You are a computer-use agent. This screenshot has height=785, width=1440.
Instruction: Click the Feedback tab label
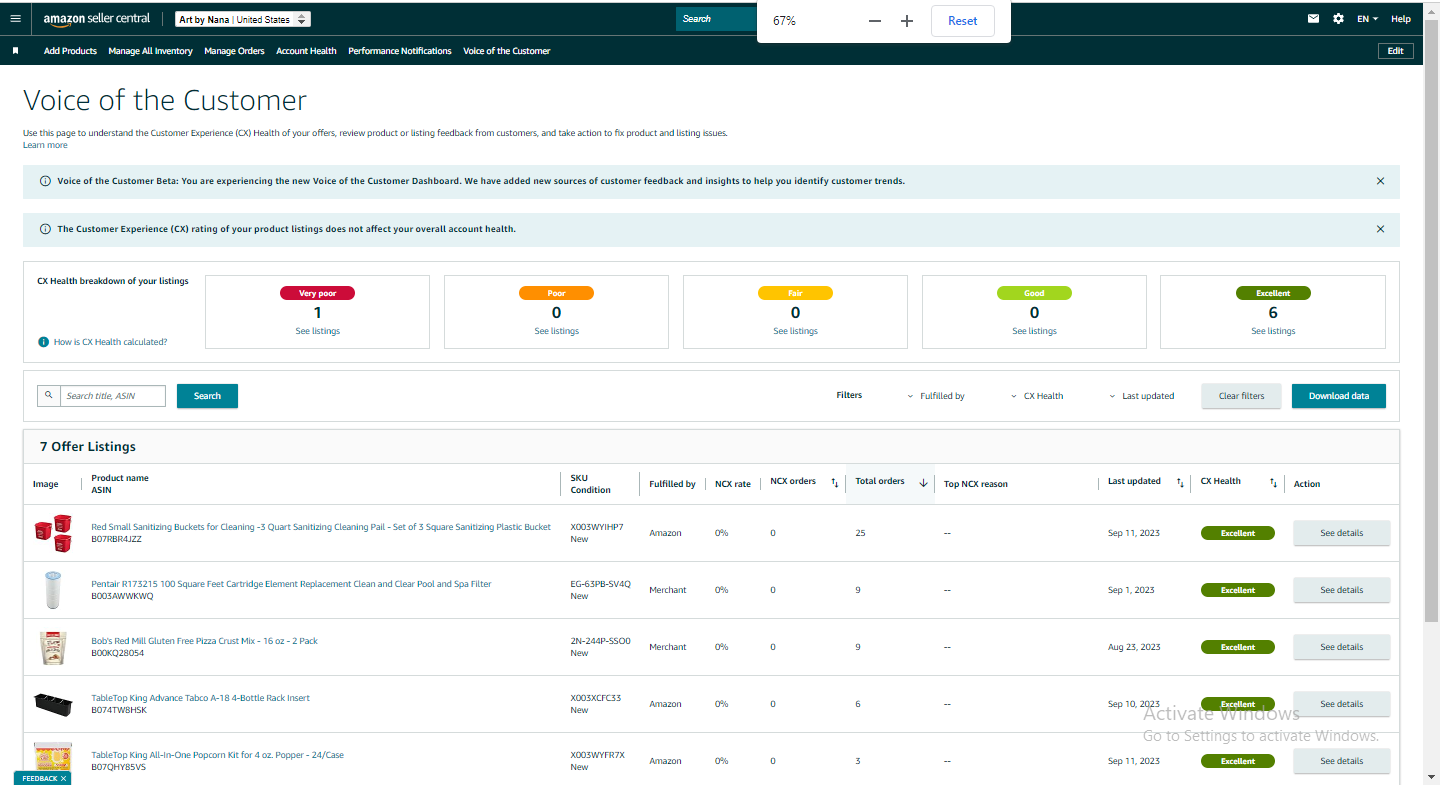(40, 778)
